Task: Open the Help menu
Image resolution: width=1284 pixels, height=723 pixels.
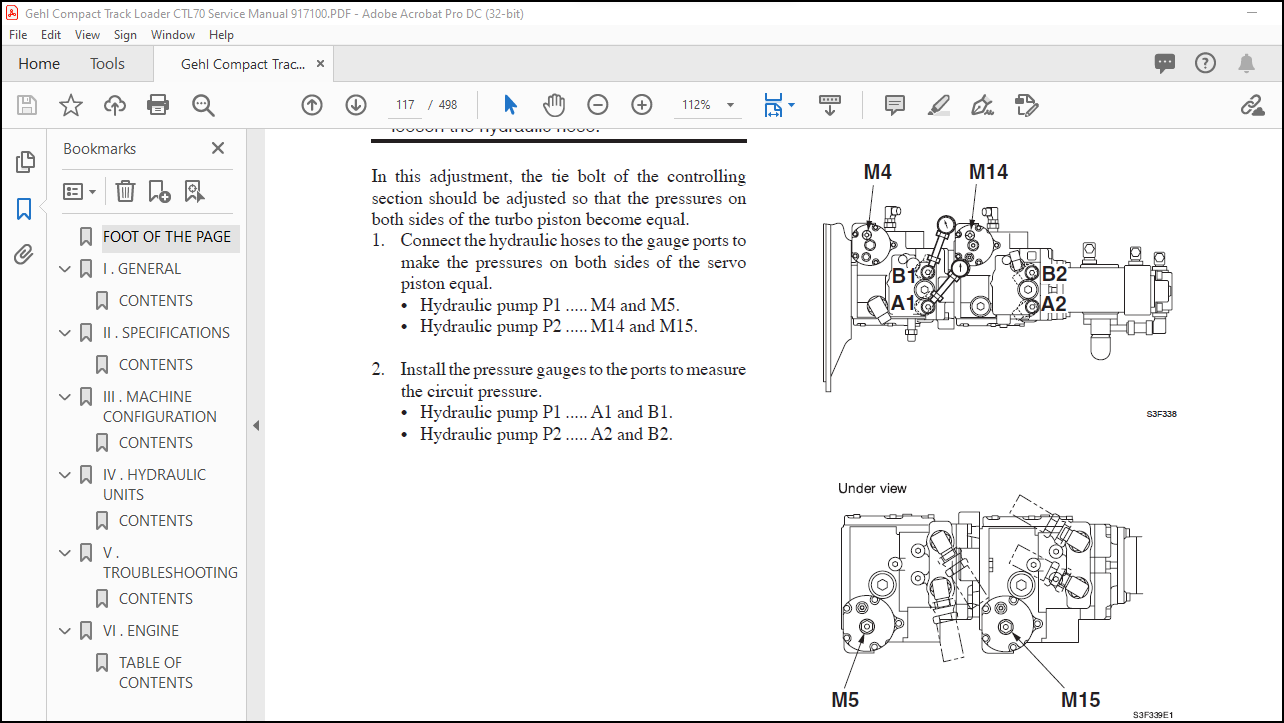Action: [x=221, y=34]
